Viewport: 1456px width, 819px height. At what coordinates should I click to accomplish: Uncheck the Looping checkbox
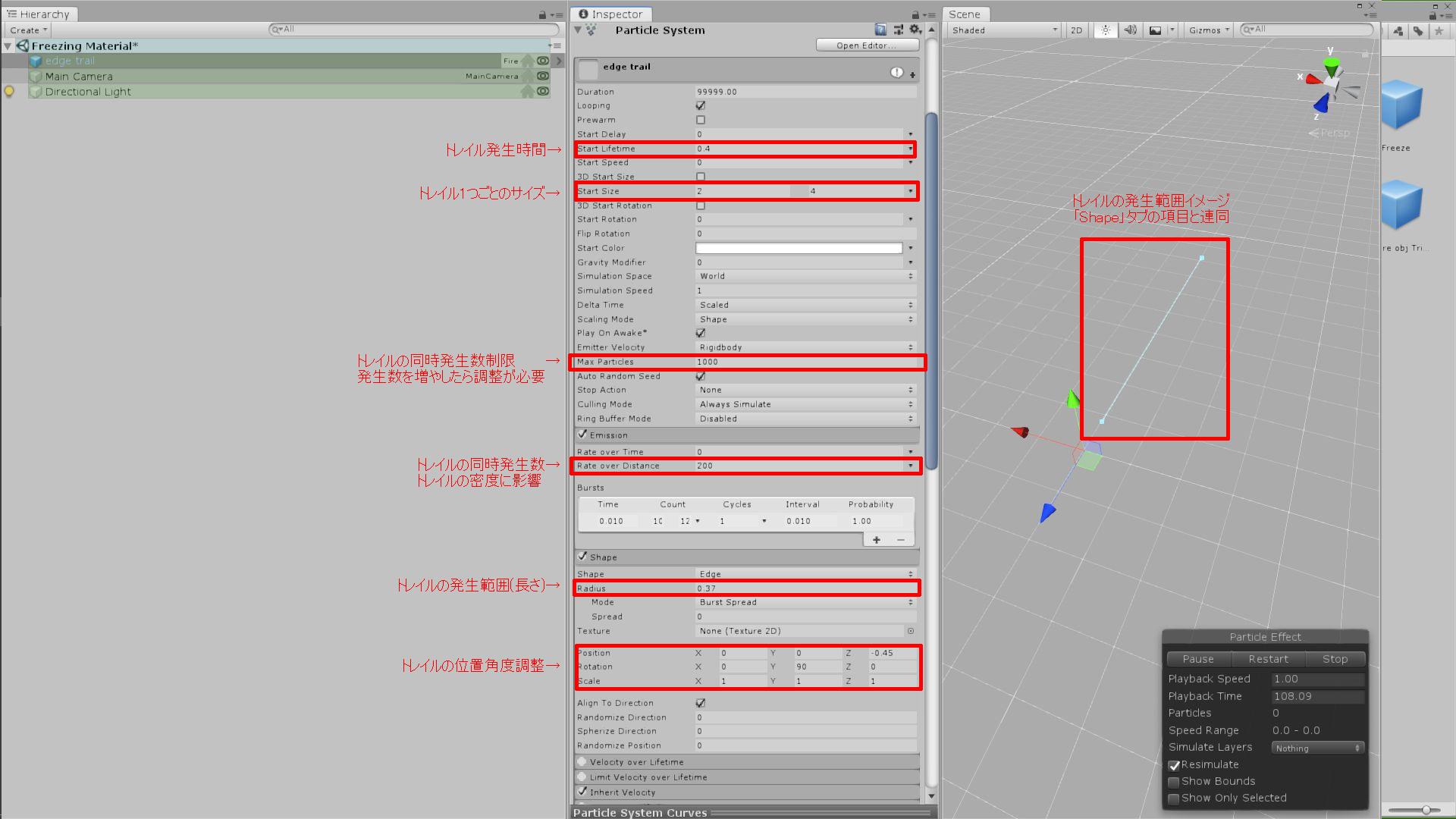point(701,105)
